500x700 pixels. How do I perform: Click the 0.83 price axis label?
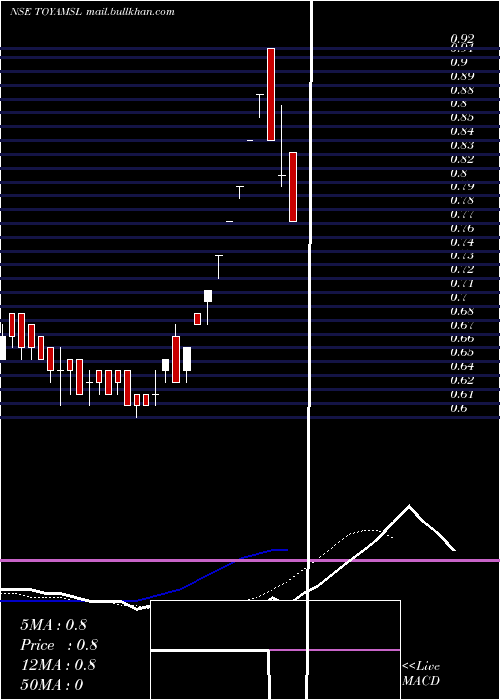click(x=462, y=145)
